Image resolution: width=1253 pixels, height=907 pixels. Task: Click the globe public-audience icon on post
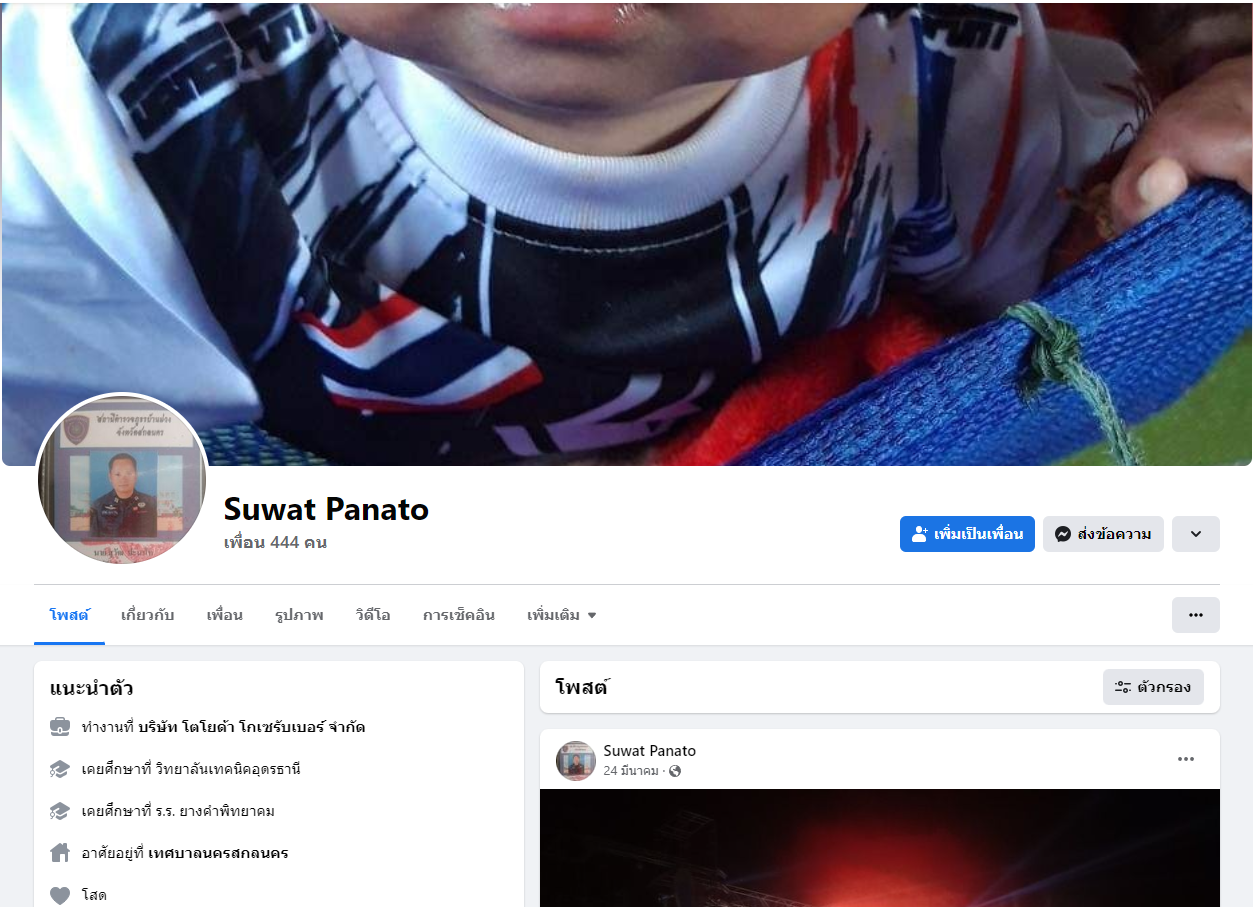675,771
